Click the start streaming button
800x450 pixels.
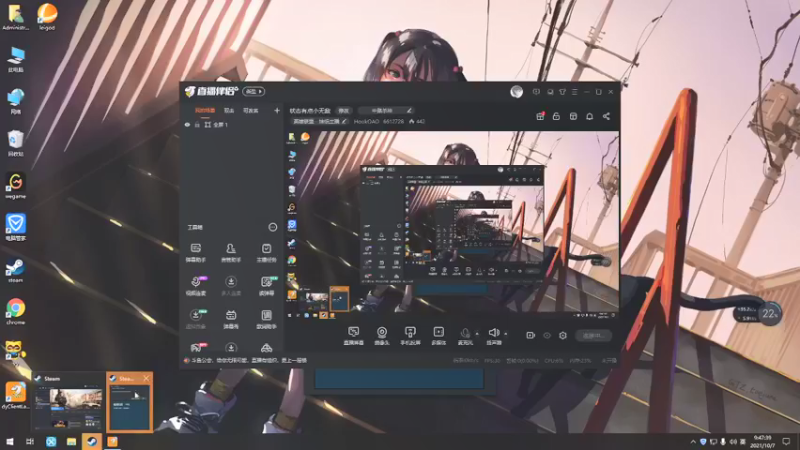[593, 335]
